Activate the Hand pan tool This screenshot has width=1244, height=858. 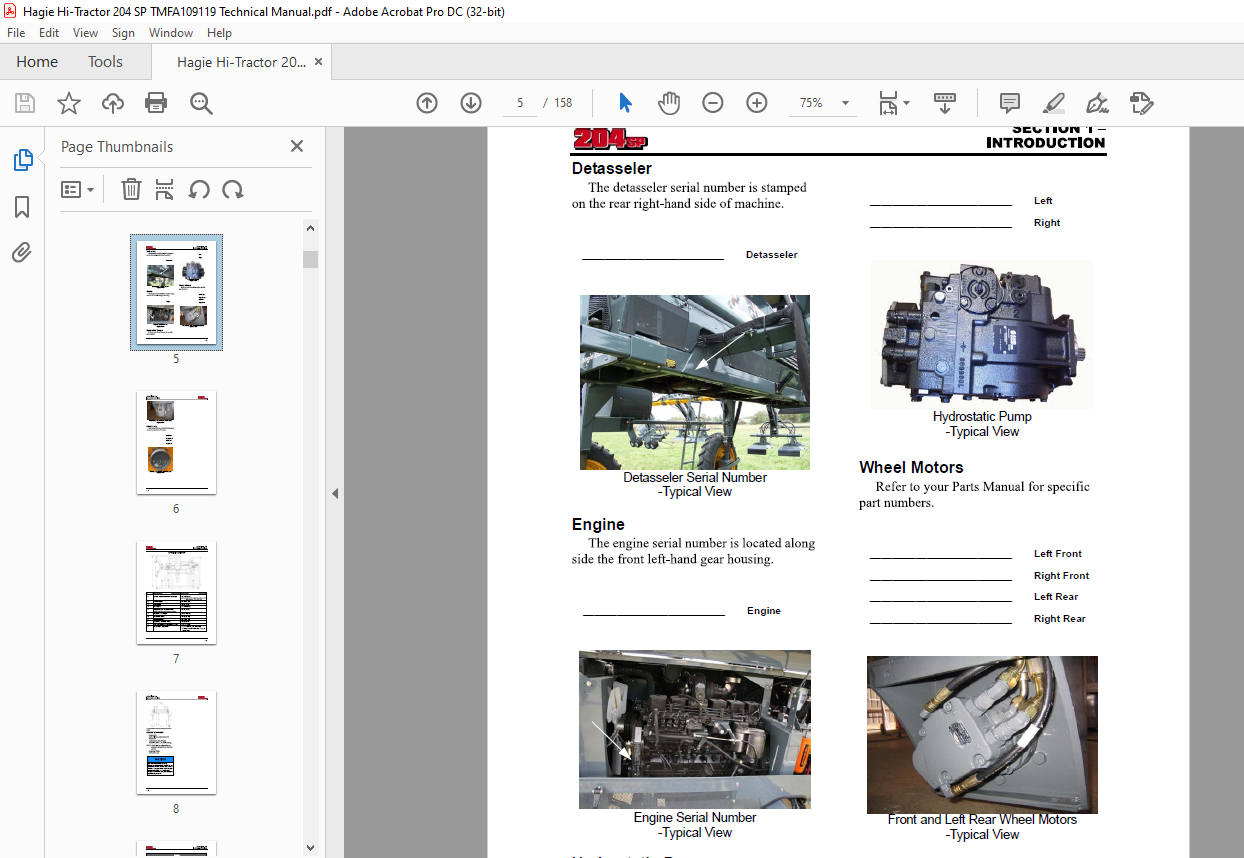click(669, 103)
